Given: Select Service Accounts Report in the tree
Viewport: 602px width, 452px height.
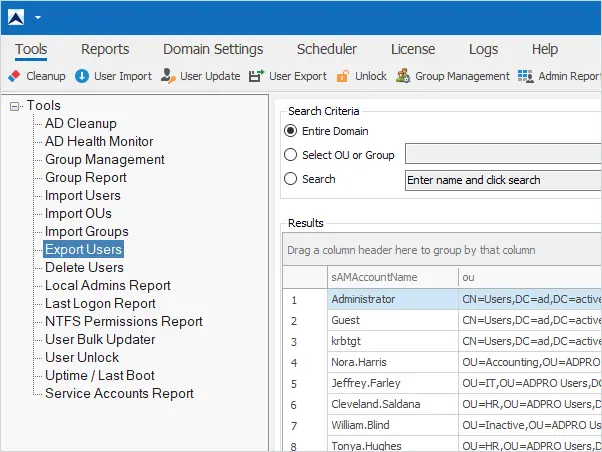Looking at the screenshot, I should point(119,393).
